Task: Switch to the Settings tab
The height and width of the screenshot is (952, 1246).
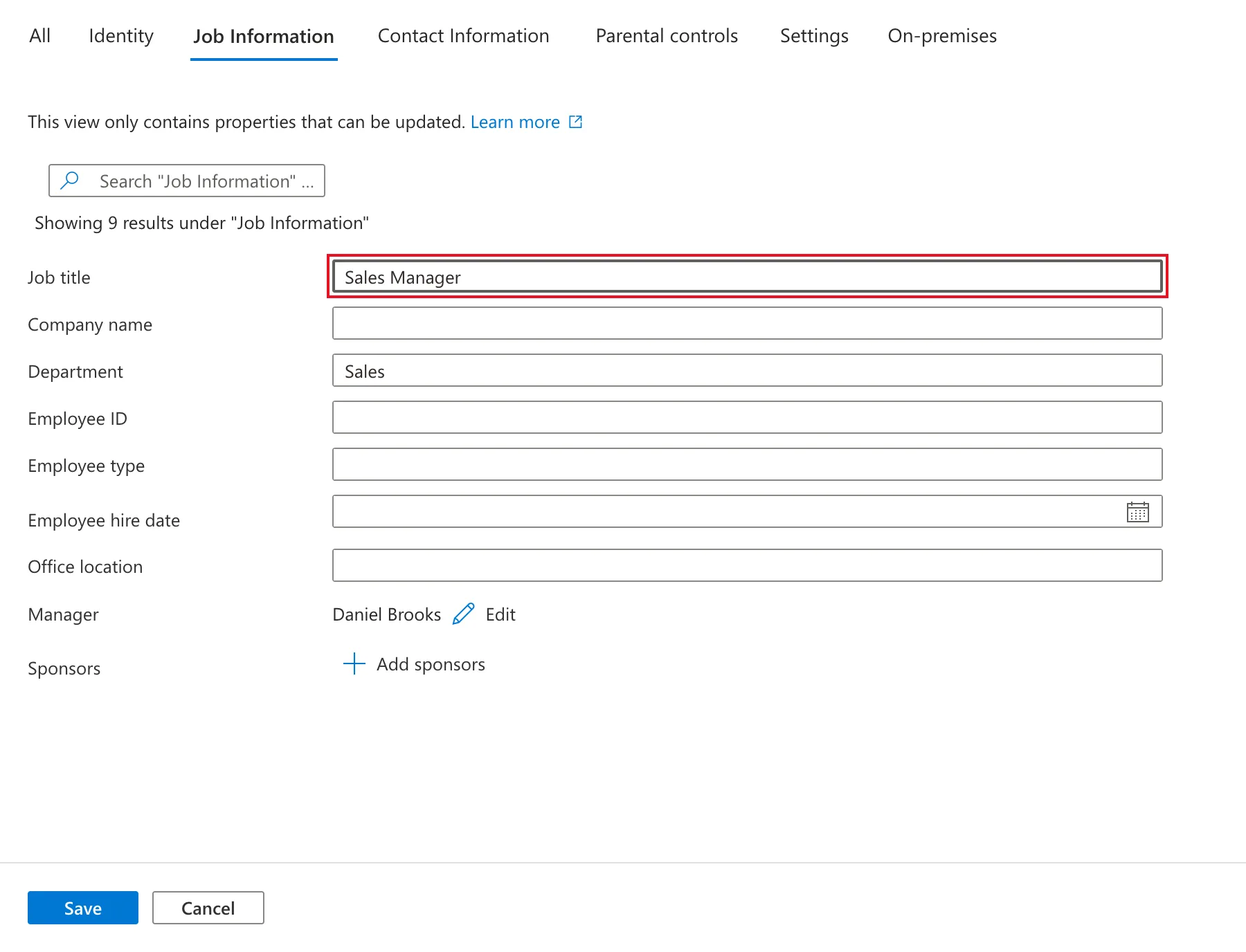Action: [814, 35]
